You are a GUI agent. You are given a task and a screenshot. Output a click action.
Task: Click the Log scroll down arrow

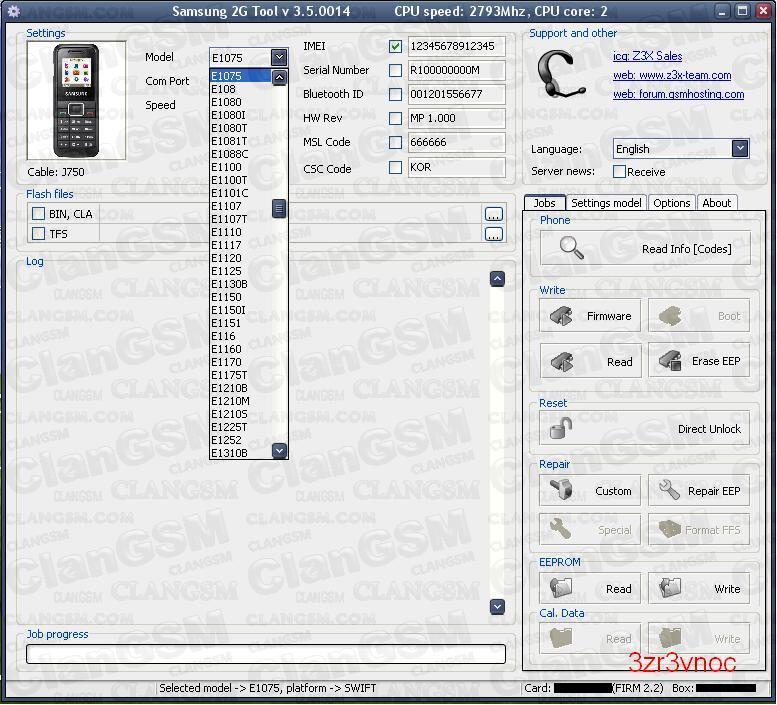point(497,606)
